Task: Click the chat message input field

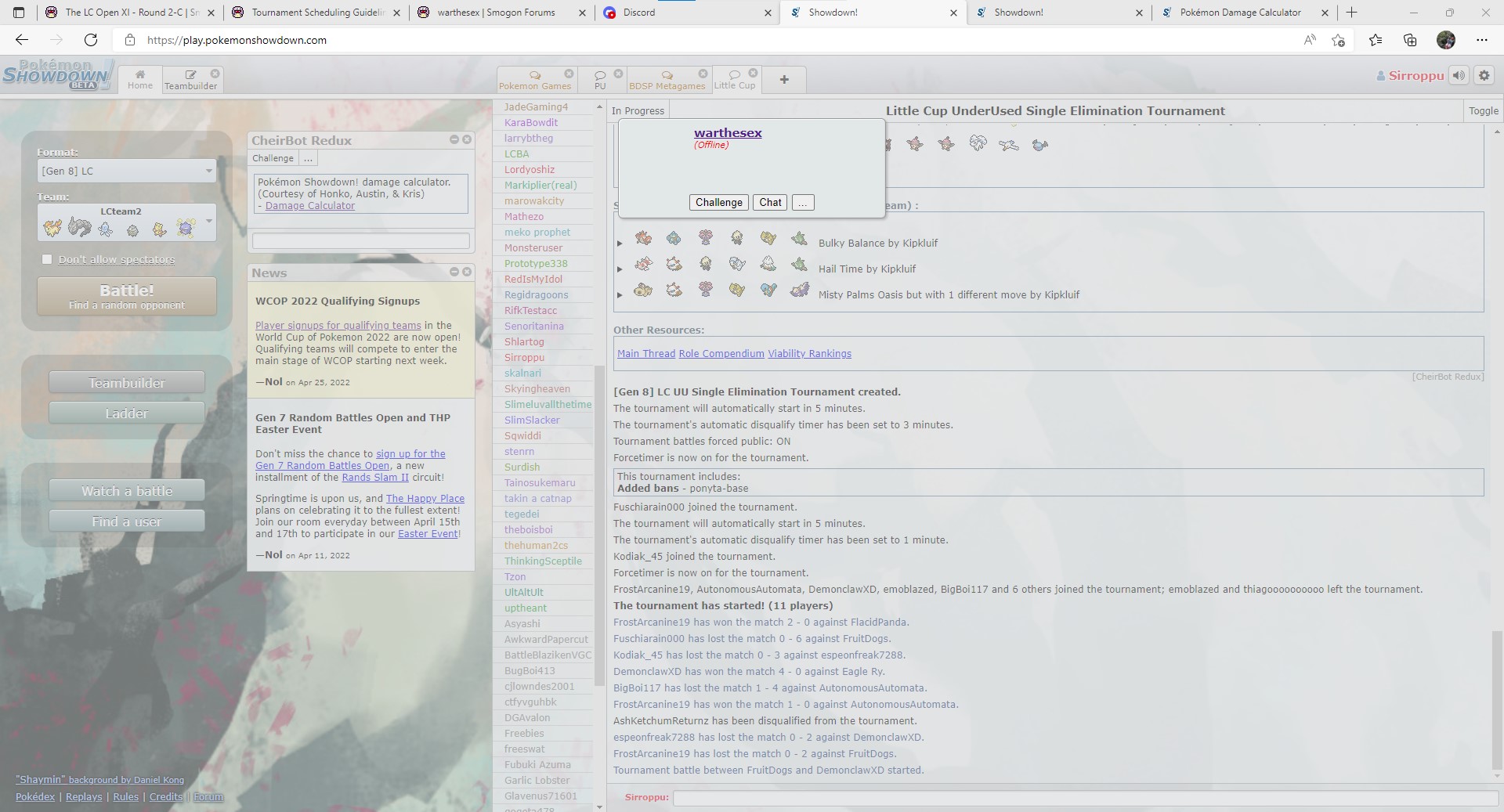Action: click(x=1084, y=797)
